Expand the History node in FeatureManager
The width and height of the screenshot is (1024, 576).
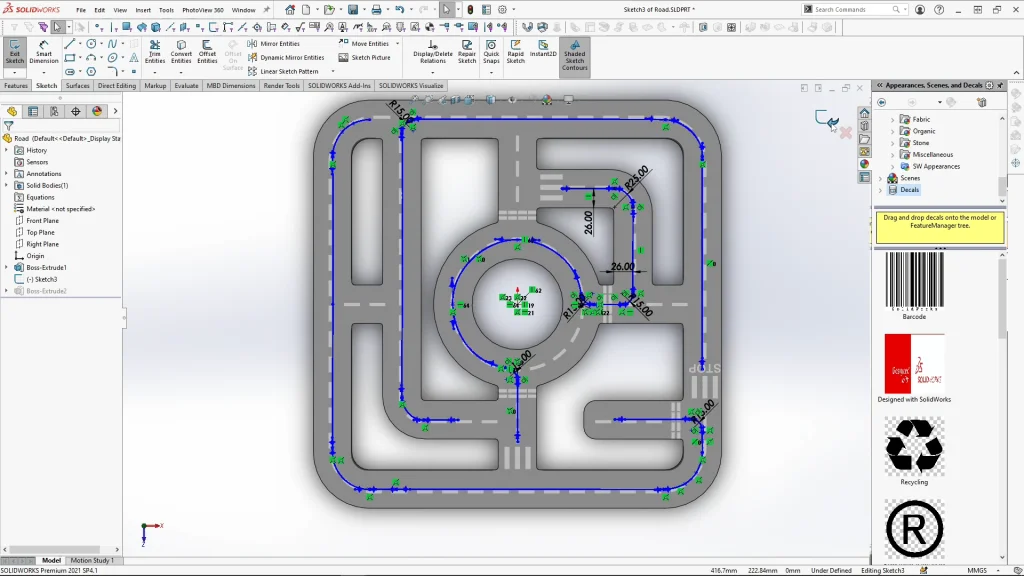6,150
